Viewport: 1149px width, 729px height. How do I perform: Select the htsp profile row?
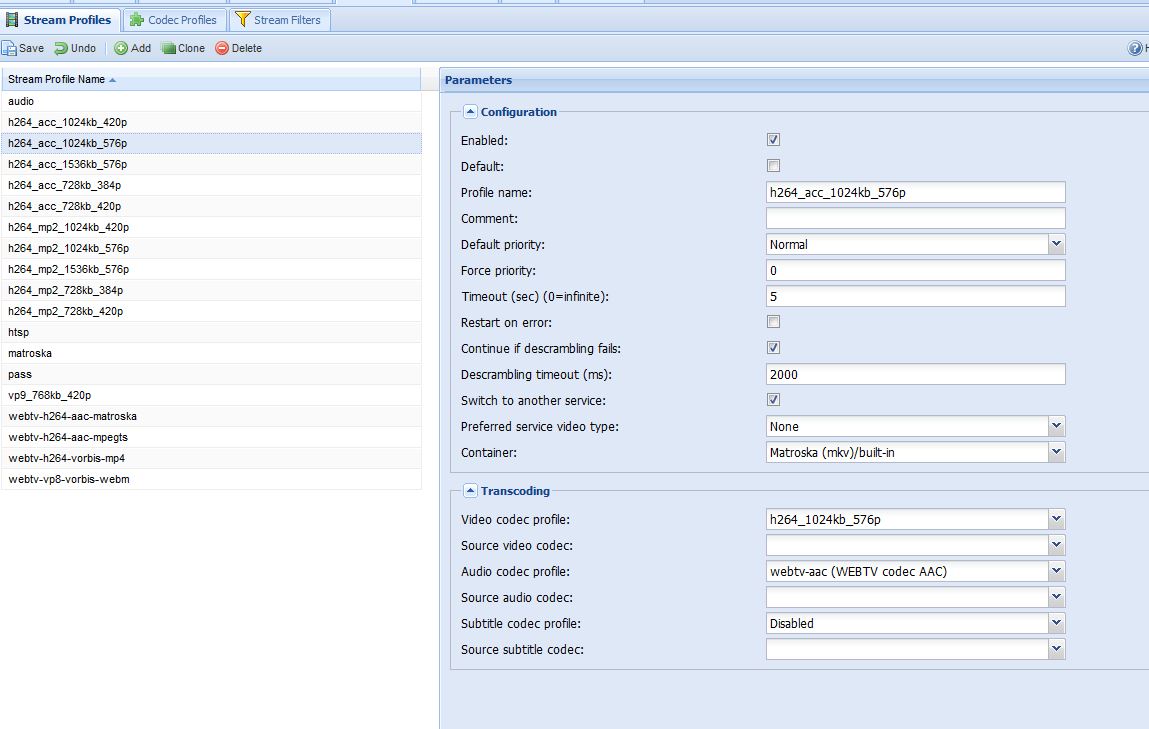tap(211, 332)
